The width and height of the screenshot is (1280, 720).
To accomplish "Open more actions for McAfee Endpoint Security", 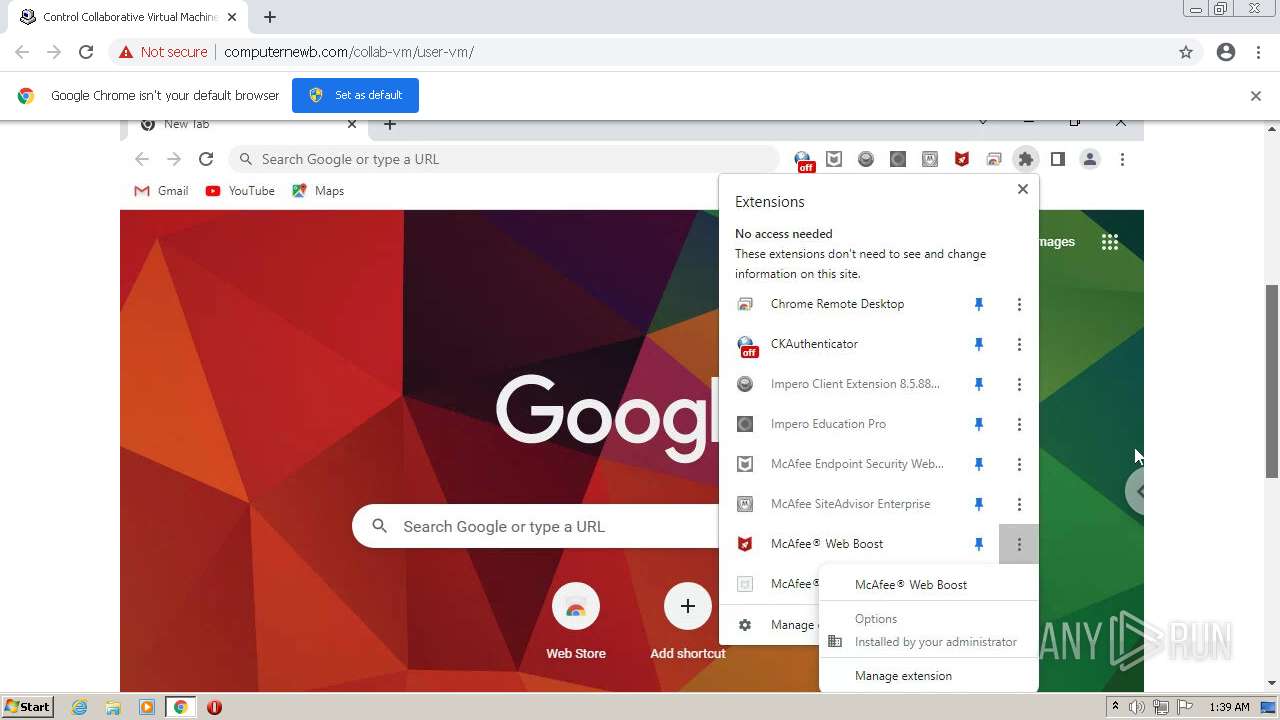I will (x=1019, y=464).
